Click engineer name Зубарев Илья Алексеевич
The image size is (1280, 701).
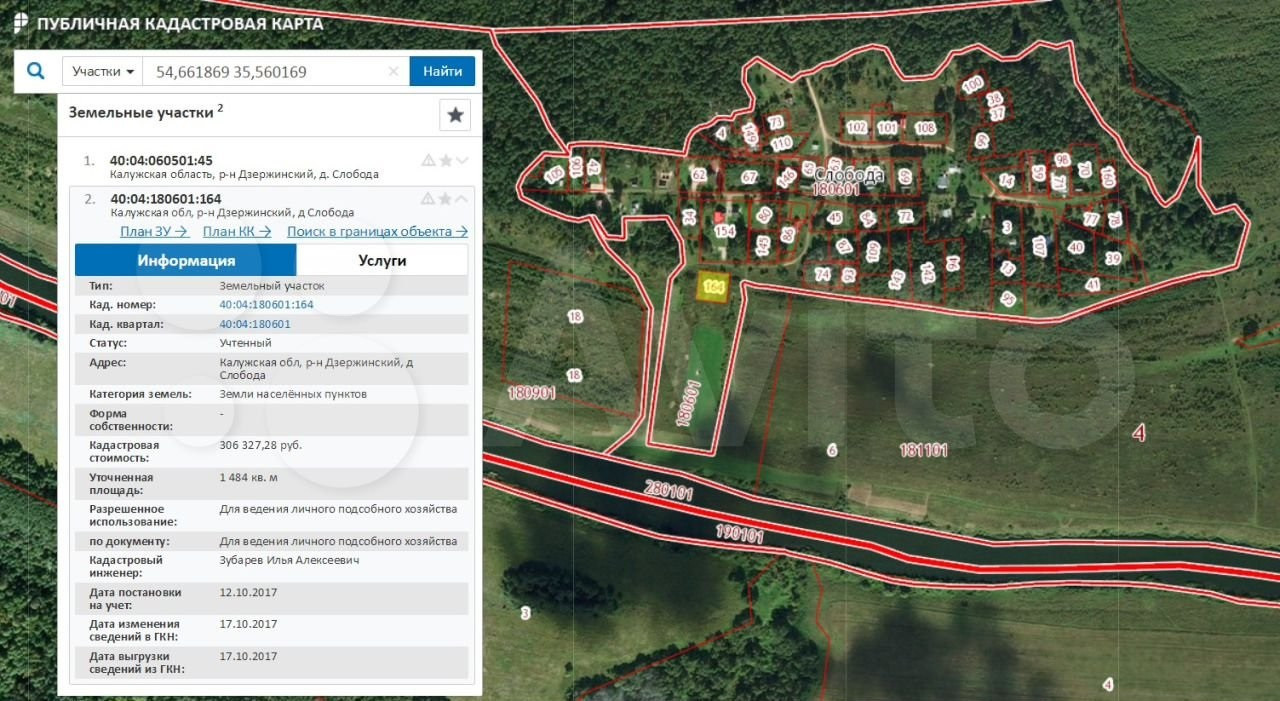click(289, 560)
